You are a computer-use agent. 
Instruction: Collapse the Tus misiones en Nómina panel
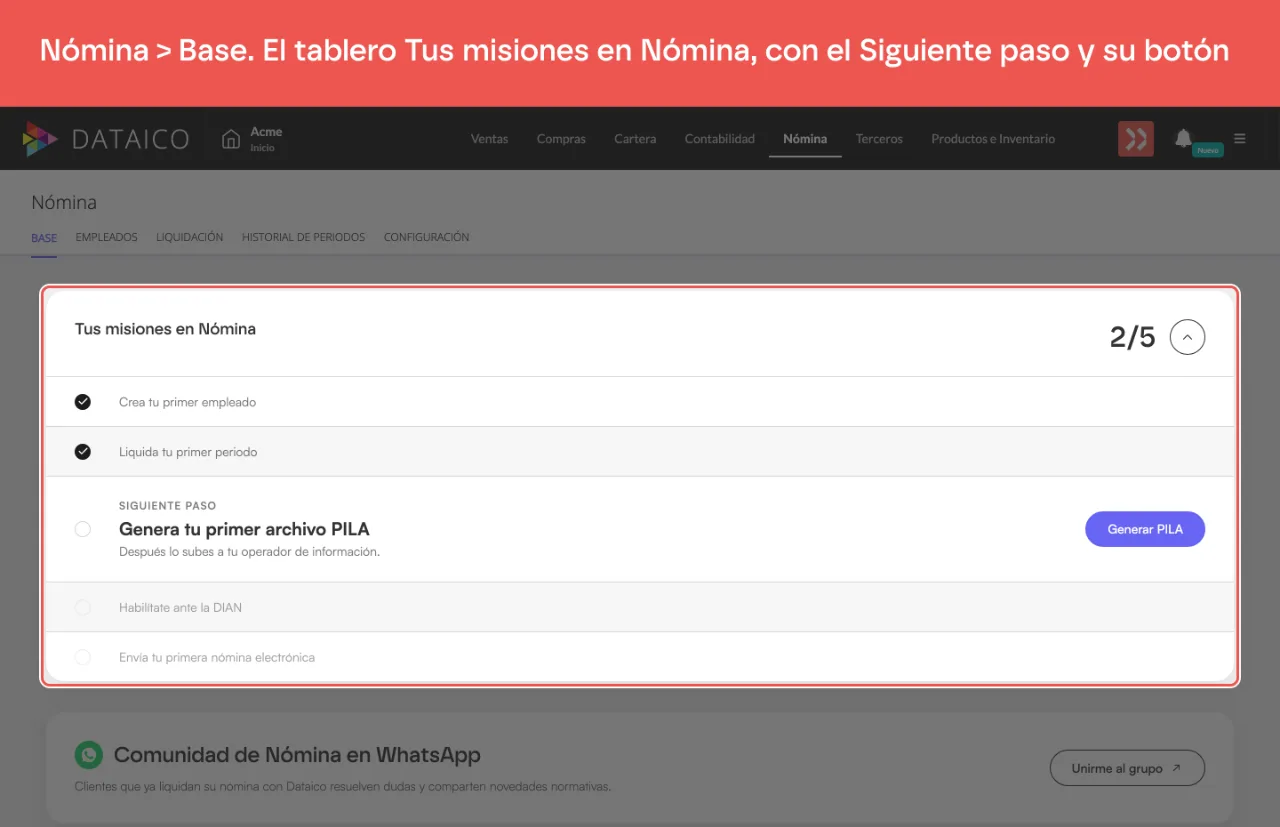[1187, 337]
